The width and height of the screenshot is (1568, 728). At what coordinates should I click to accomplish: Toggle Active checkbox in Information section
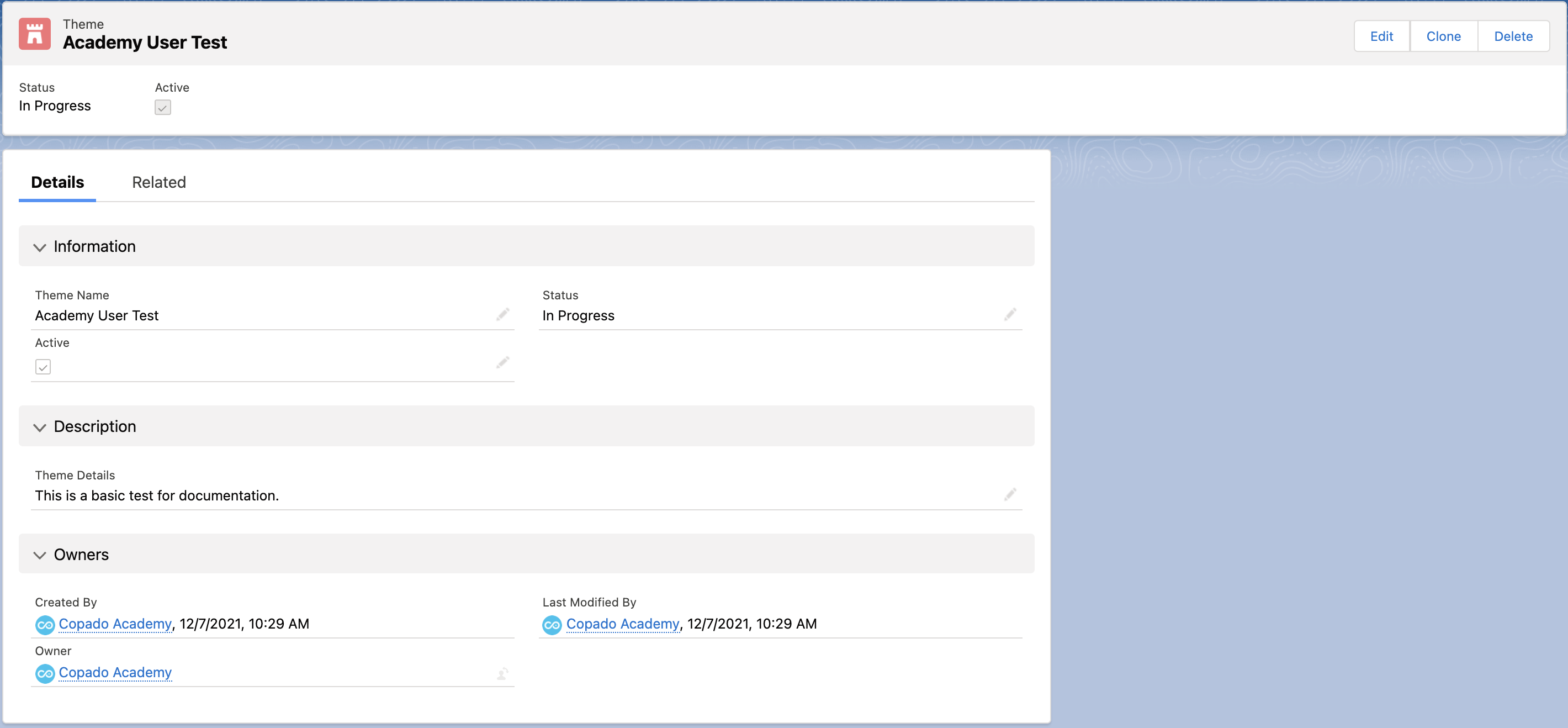pyautogui.click(x=43, y=367)
